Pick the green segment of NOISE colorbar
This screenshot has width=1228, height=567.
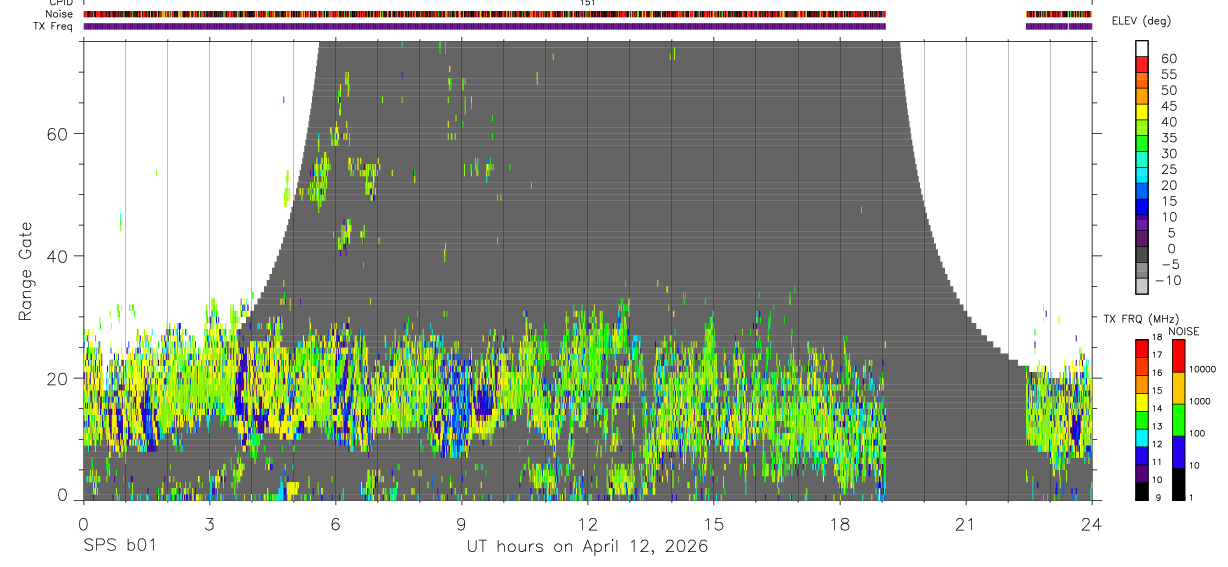pos(1178,420)
